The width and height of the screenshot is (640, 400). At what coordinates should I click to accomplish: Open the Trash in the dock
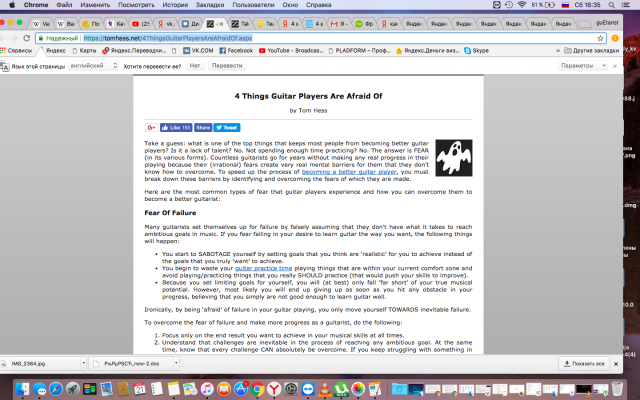pyautogui.click(x=618, y=389)
